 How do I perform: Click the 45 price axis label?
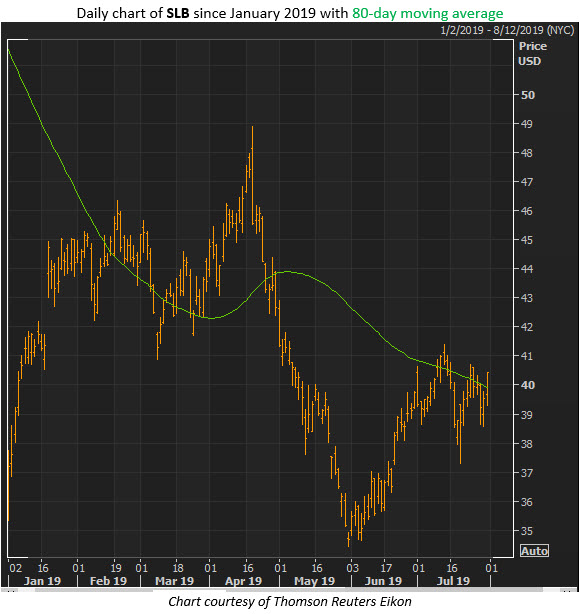pos(527,240)
